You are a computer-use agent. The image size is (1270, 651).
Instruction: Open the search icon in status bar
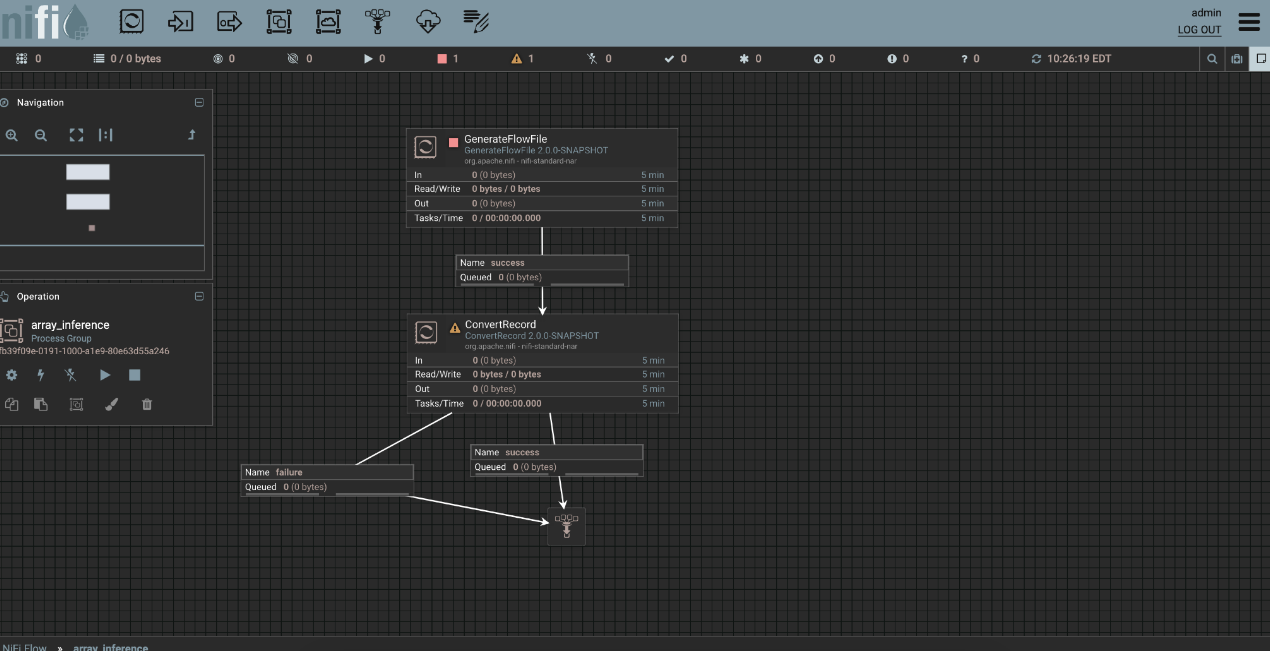(x=1212, y=59)
